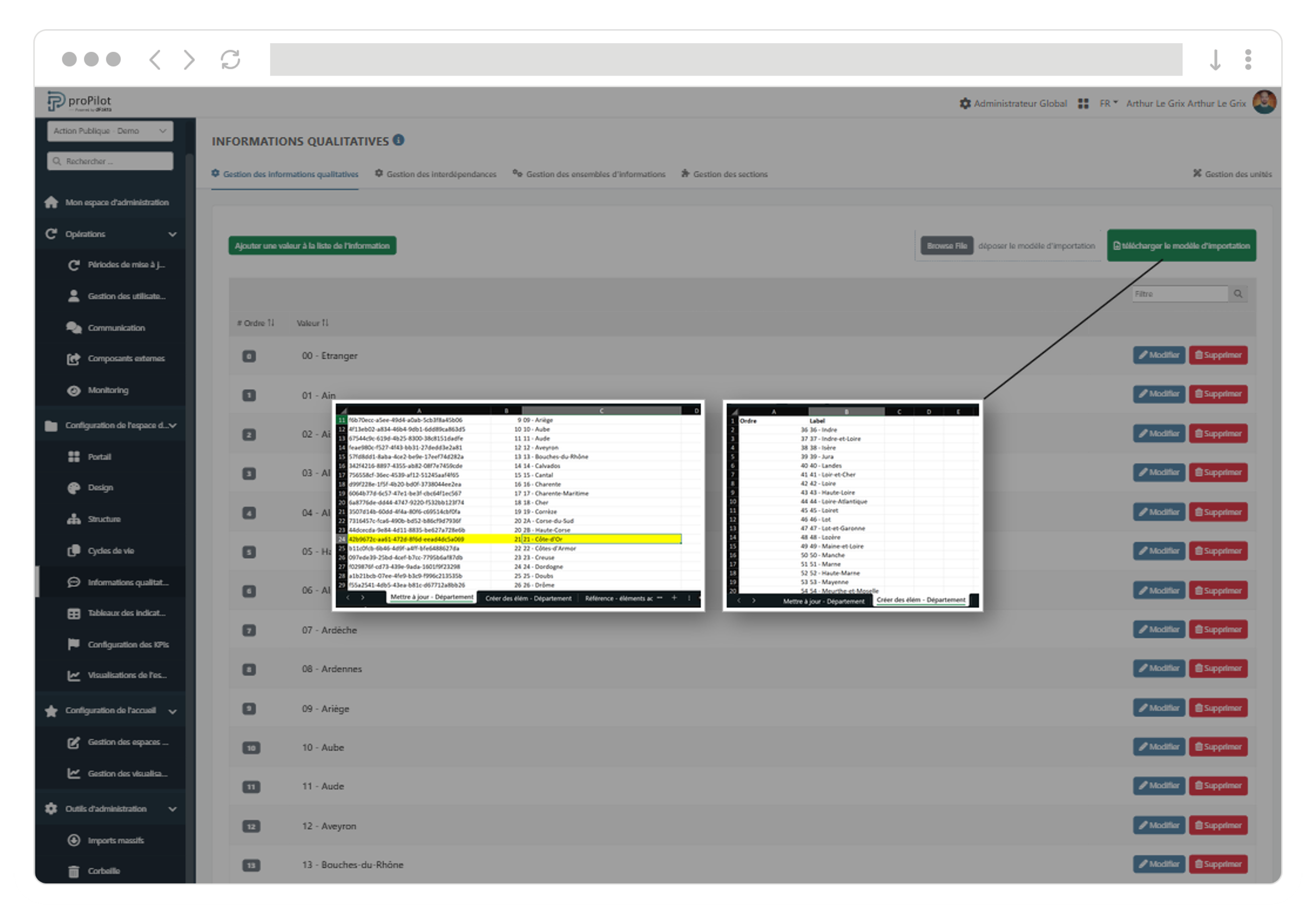Click the user avatar photo
The width and height of the screenshot is (1316, 920).
click(1264, 102)
